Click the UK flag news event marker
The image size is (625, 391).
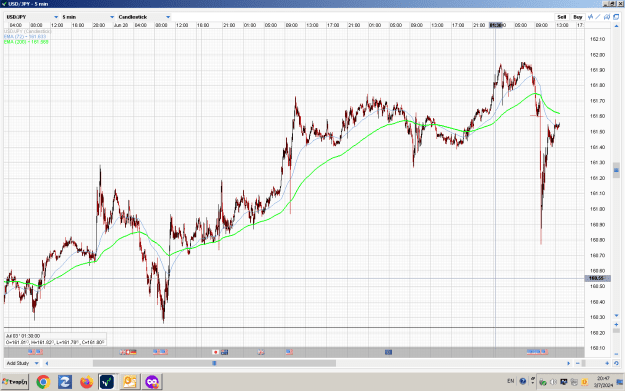[261, 352]
